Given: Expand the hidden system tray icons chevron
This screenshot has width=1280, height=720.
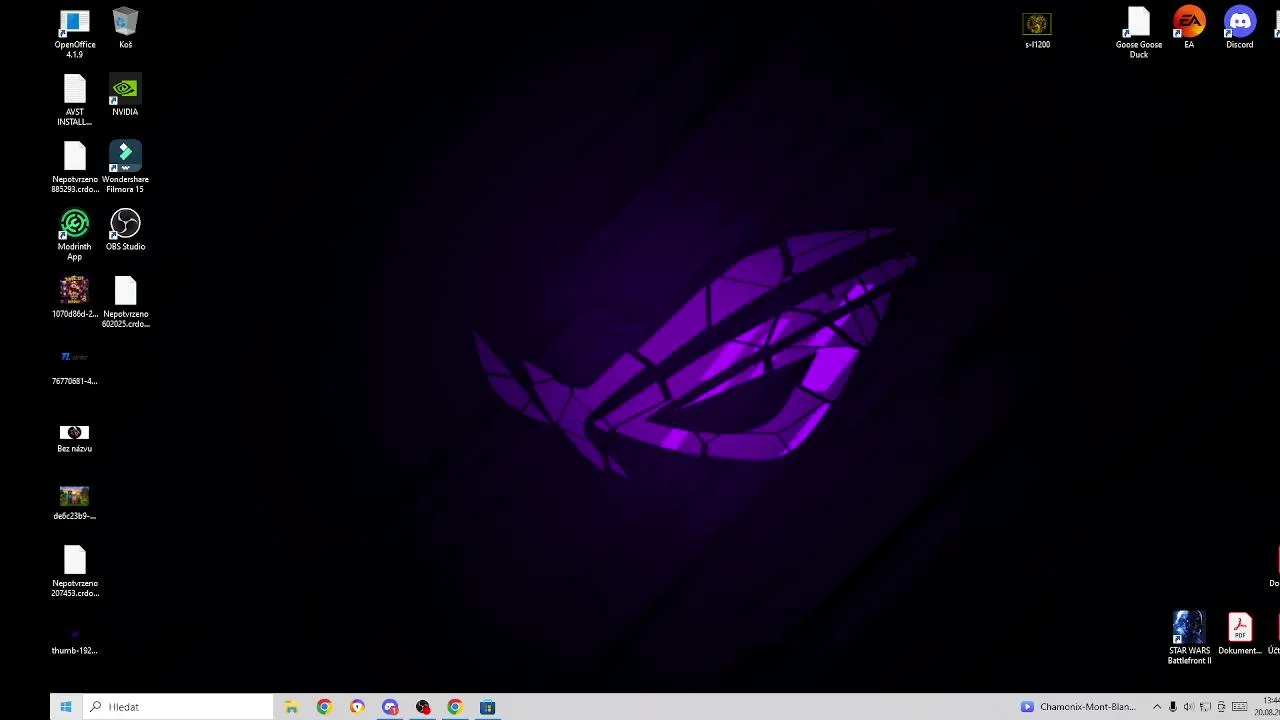Looking at the screenshot, I should (1157, 707).
